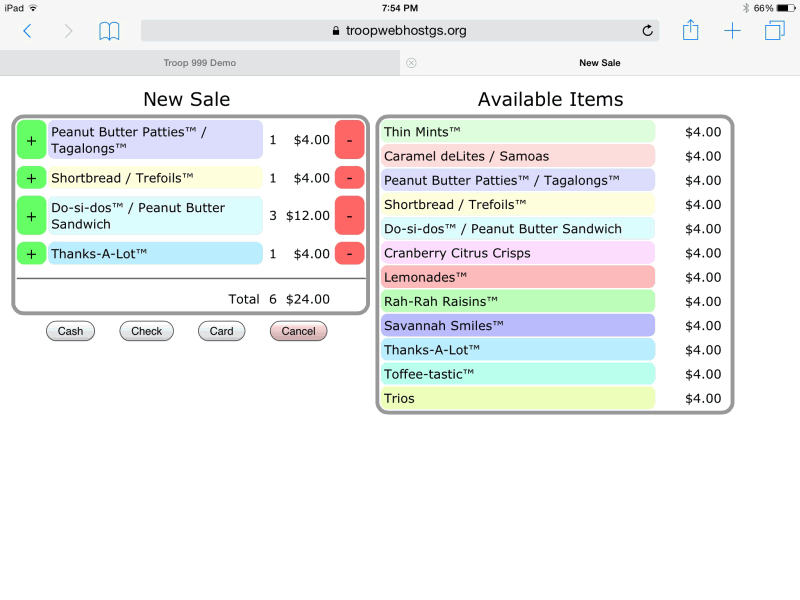Add Toffee-tastic to the sale
800x600 pixels.
tap(518, 374)
